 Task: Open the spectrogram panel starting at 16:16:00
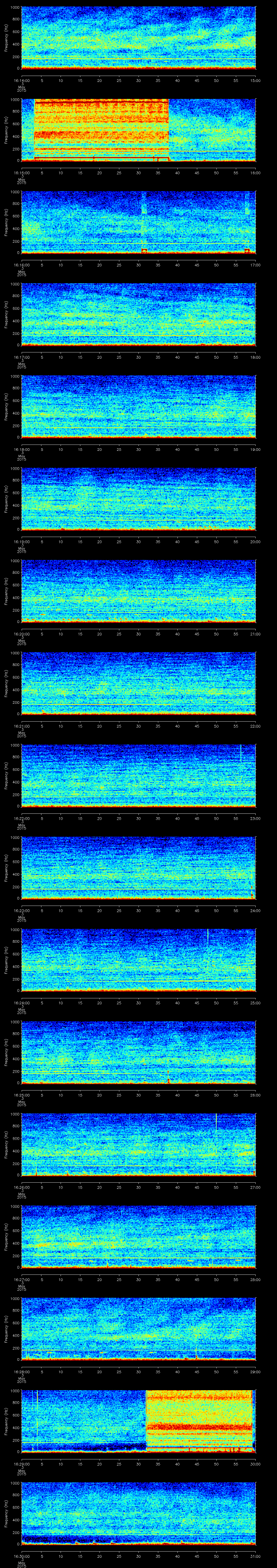tap(139, 222)
